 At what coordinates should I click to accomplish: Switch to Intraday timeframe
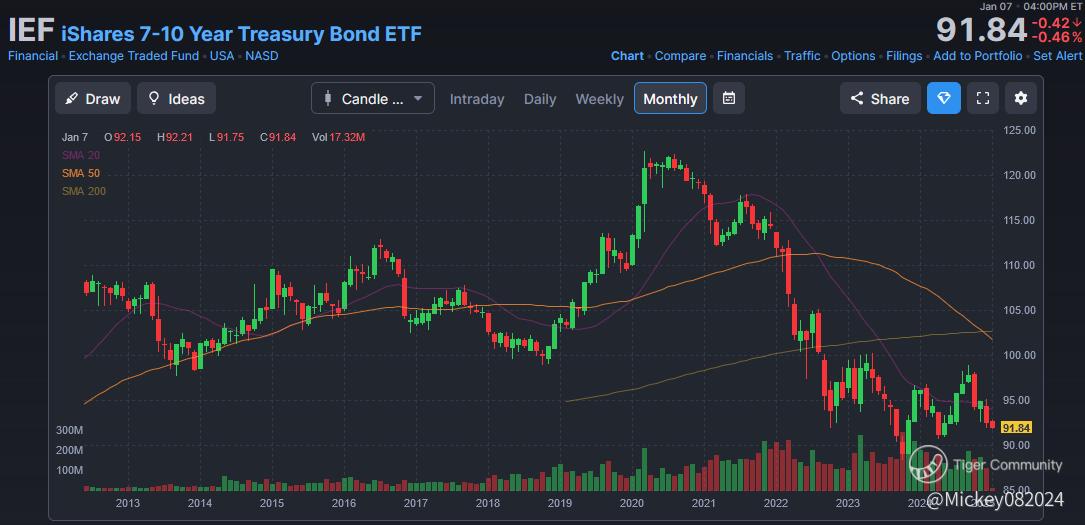pos(477,99)
